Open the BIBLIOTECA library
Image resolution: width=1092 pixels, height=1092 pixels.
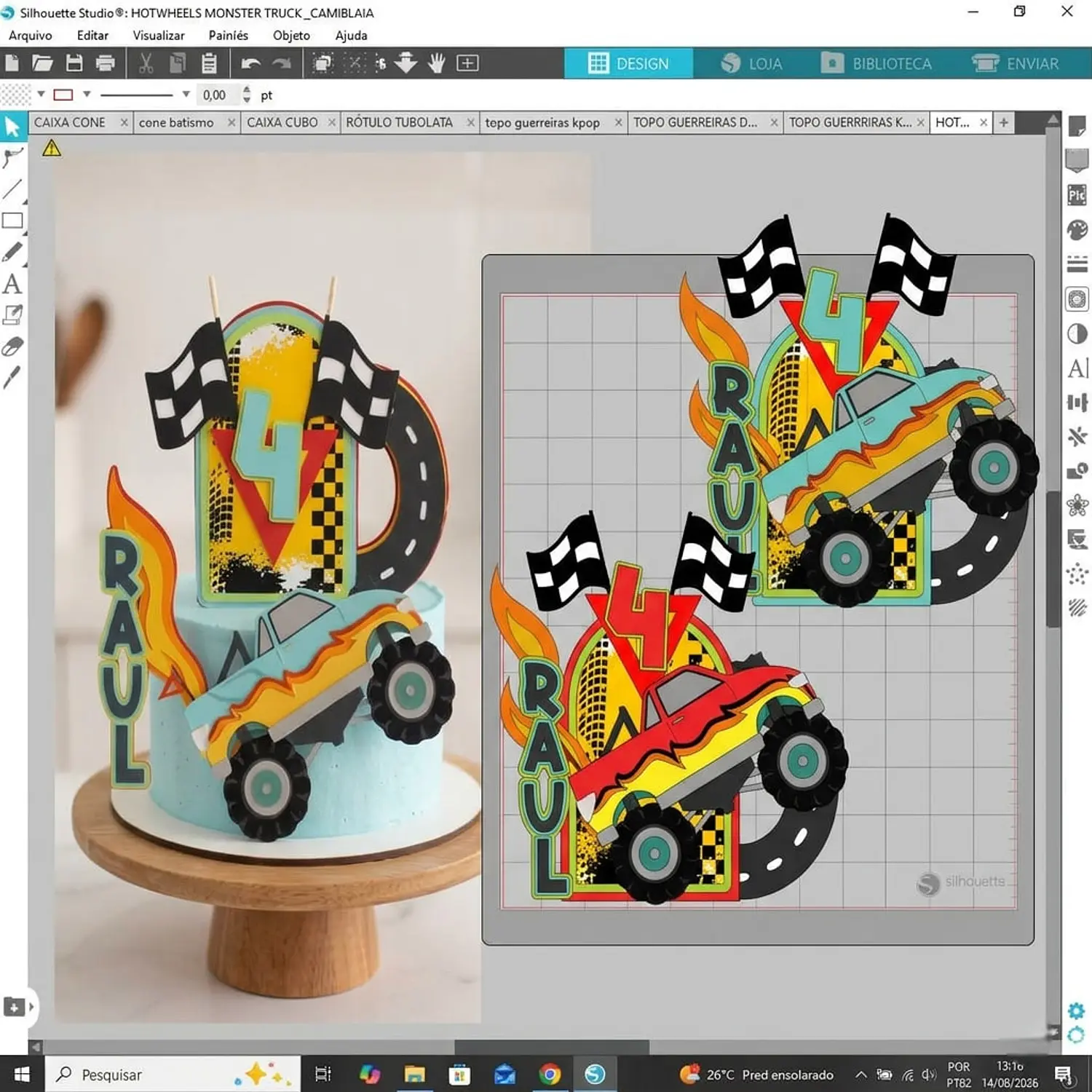click(x=877, y=63)
